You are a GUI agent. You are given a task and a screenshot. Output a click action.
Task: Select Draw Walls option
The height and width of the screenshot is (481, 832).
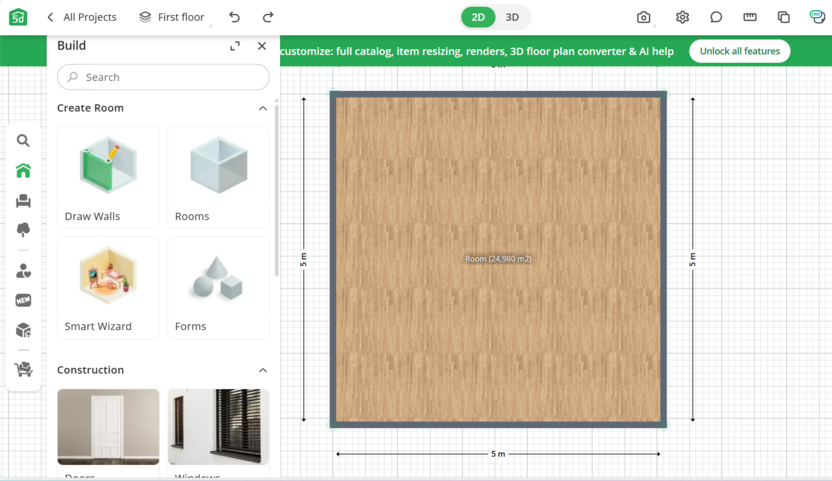pos(108,178)
